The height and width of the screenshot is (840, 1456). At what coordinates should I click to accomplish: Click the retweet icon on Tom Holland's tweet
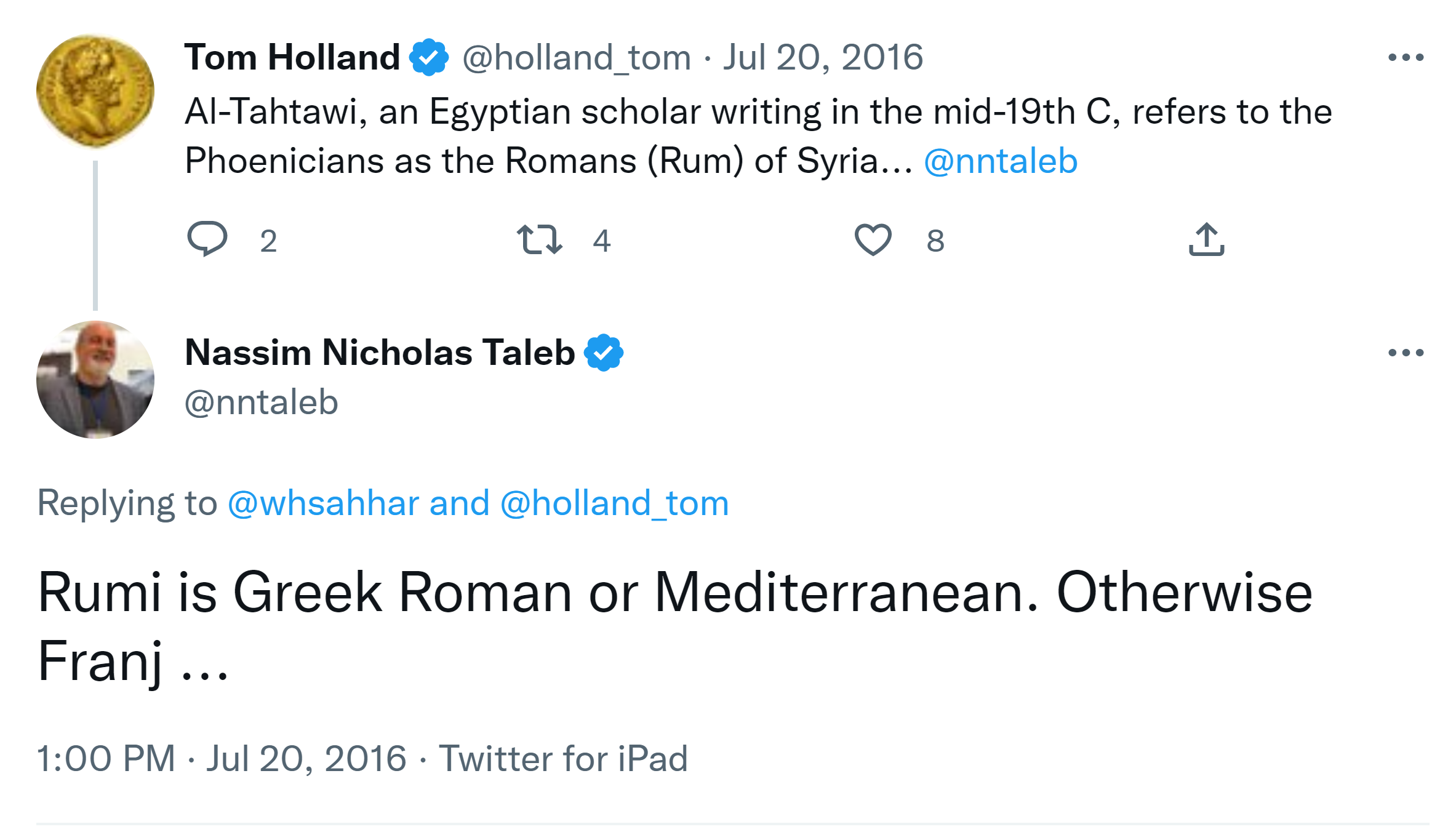pyautogui.click(x=539, y=239)
